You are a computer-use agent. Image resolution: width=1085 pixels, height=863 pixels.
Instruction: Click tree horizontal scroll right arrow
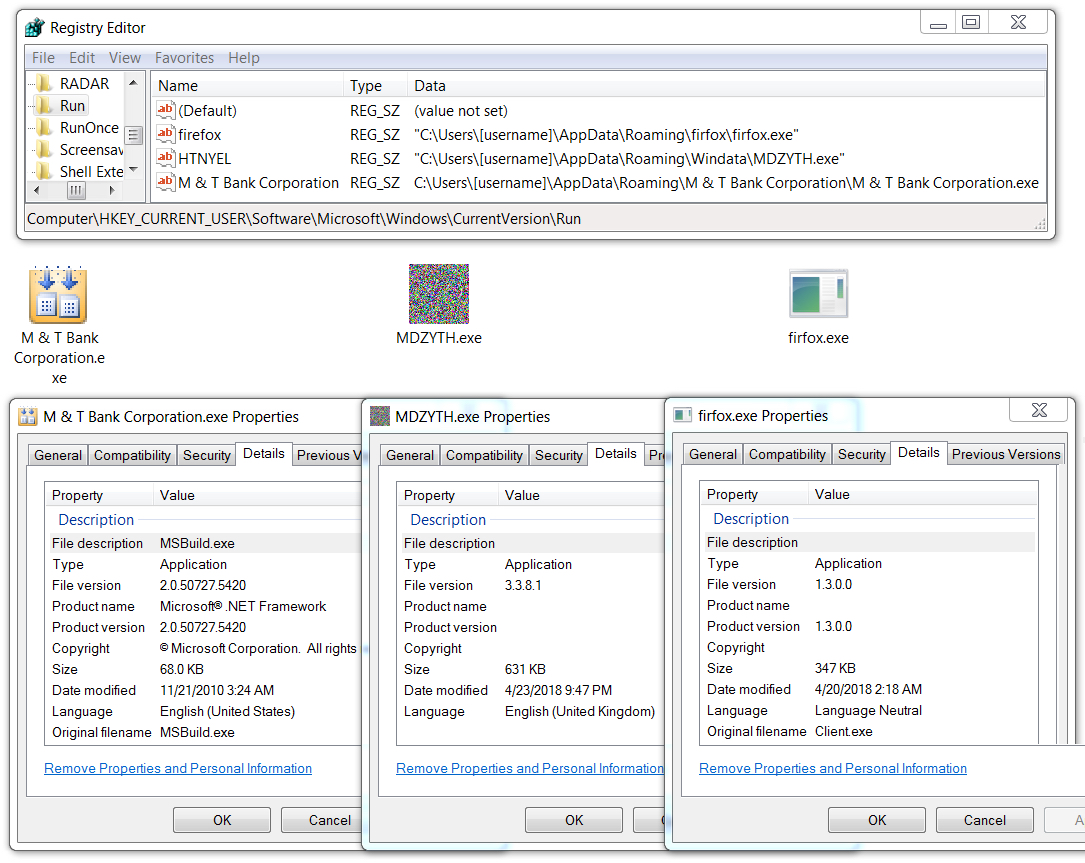coord(112,190)
